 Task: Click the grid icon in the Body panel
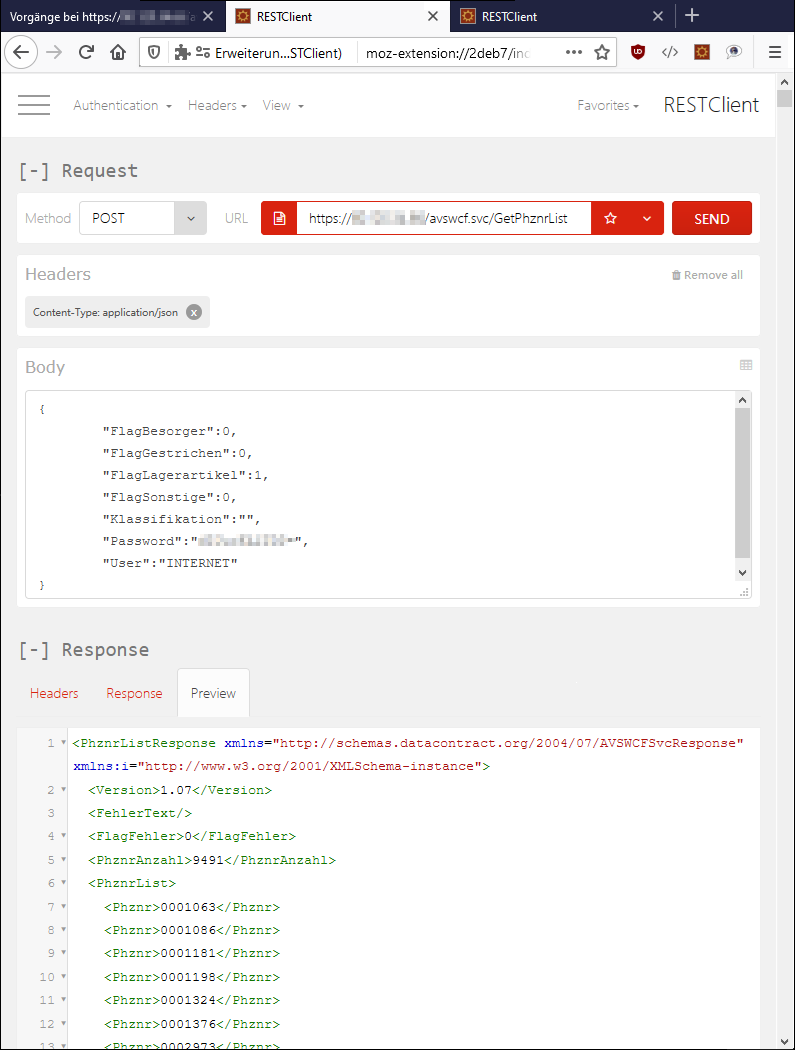(745, 364)
